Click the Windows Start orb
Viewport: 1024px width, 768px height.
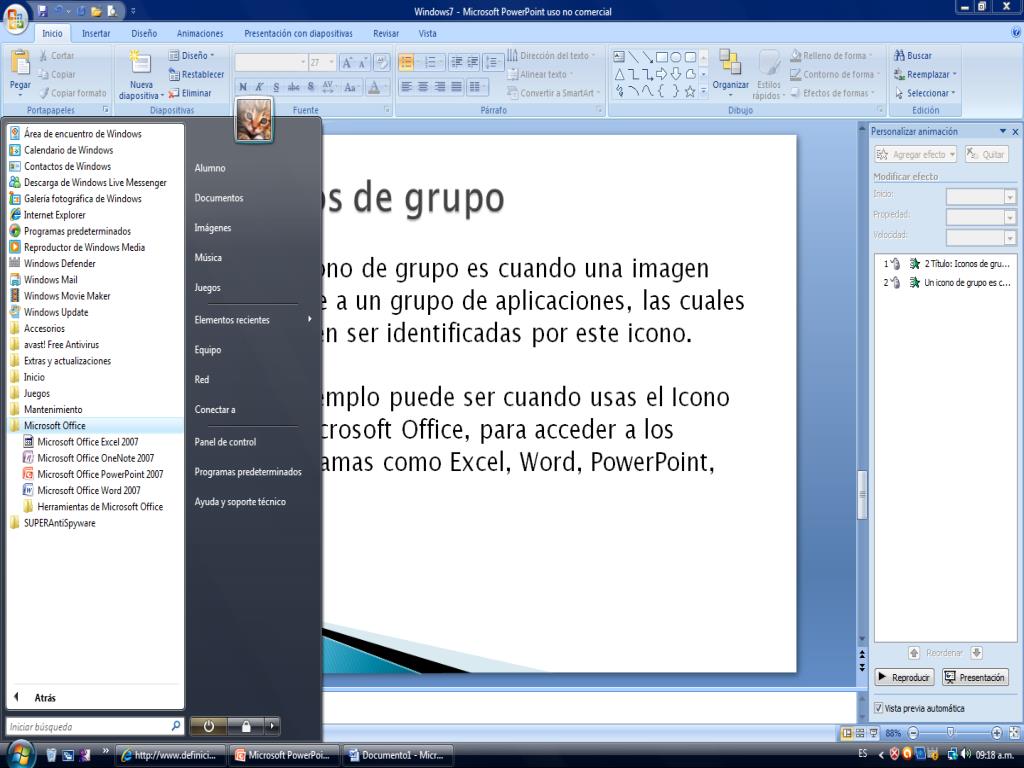[x=20, y=755]
